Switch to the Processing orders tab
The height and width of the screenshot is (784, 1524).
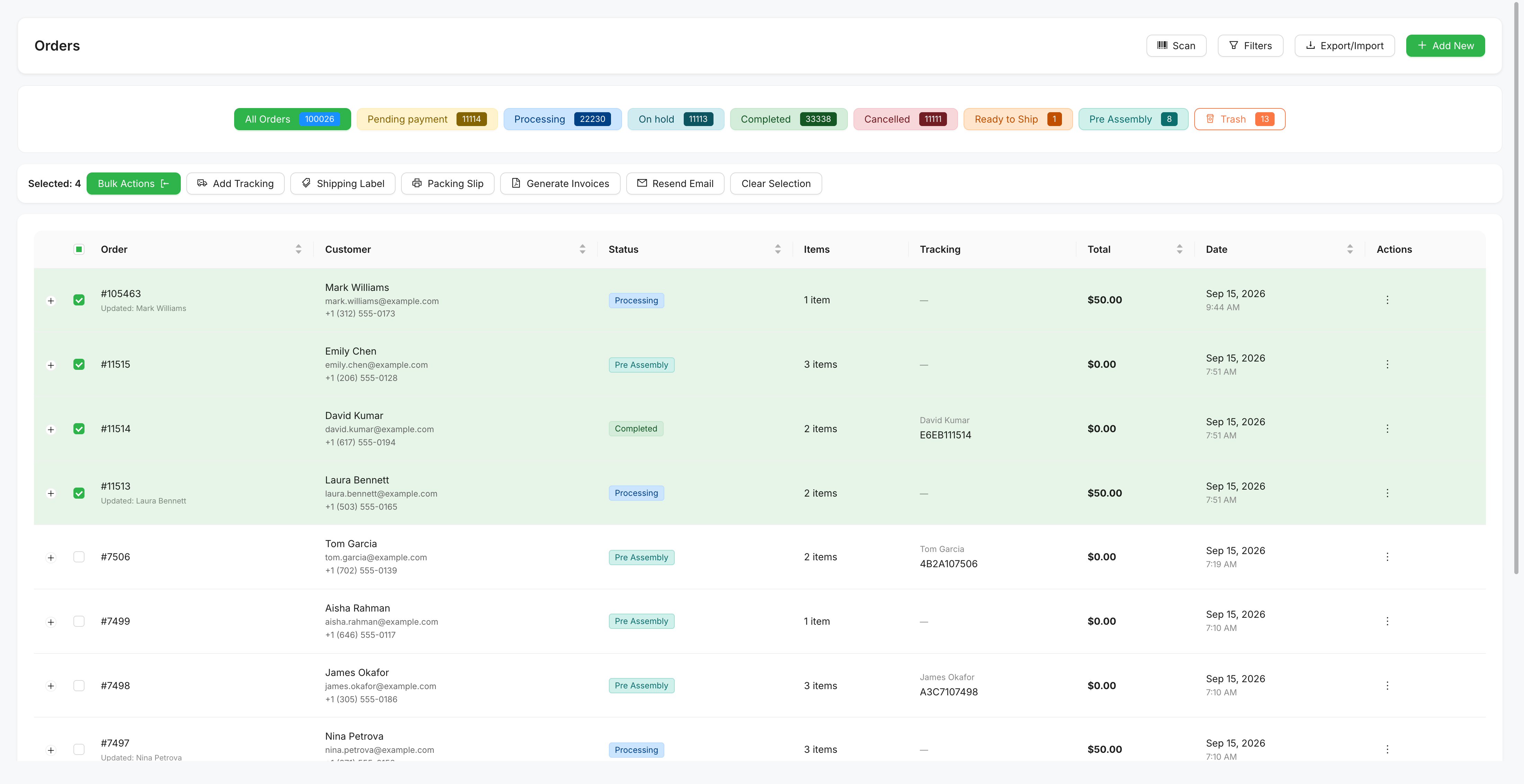click(x=562, y=119)
